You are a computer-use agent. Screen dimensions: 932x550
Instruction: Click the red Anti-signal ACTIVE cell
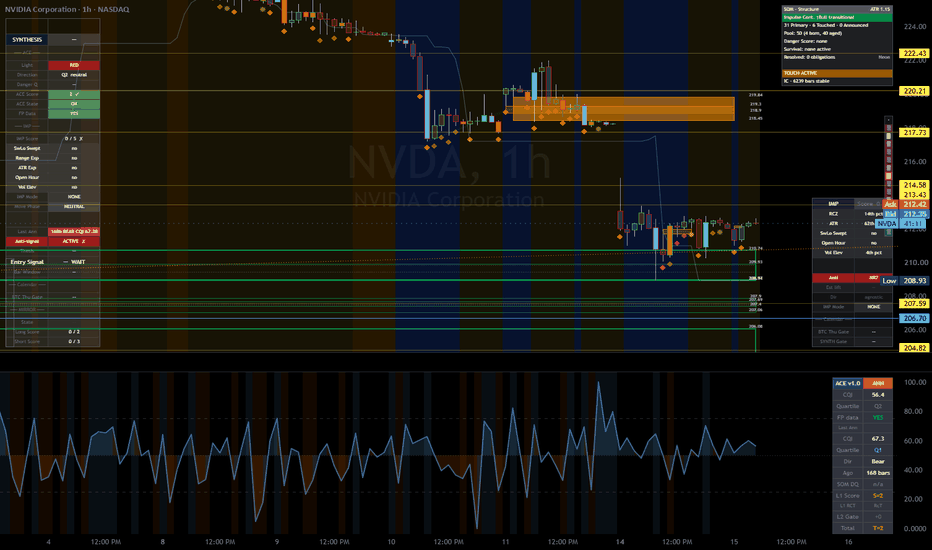74,241
